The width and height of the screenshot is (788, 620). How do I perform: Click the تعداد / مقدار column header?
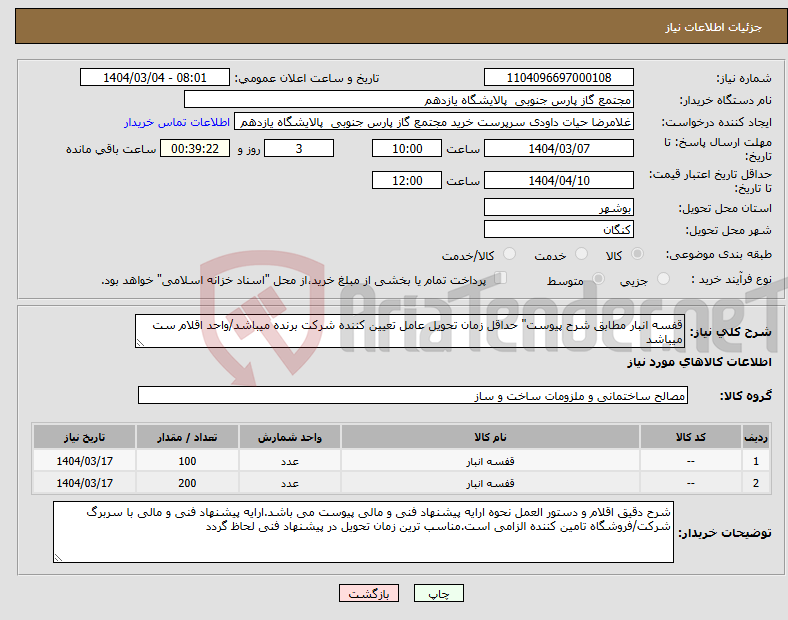pyautogui.click(x=187, y=437)
